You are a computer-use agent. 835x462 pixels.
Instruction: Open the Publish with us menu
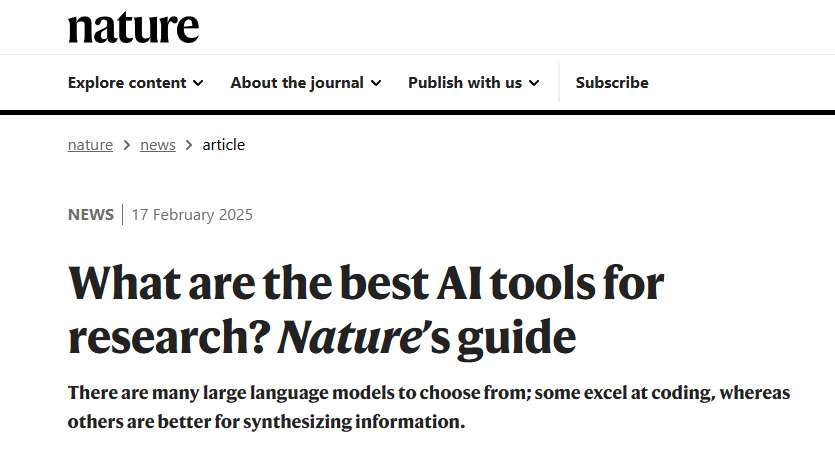click(473, 82)
